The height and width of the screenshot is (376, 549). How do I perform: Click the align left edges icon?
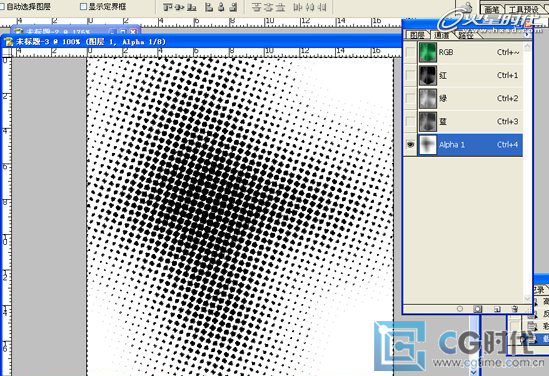click(x=209, y=7)
